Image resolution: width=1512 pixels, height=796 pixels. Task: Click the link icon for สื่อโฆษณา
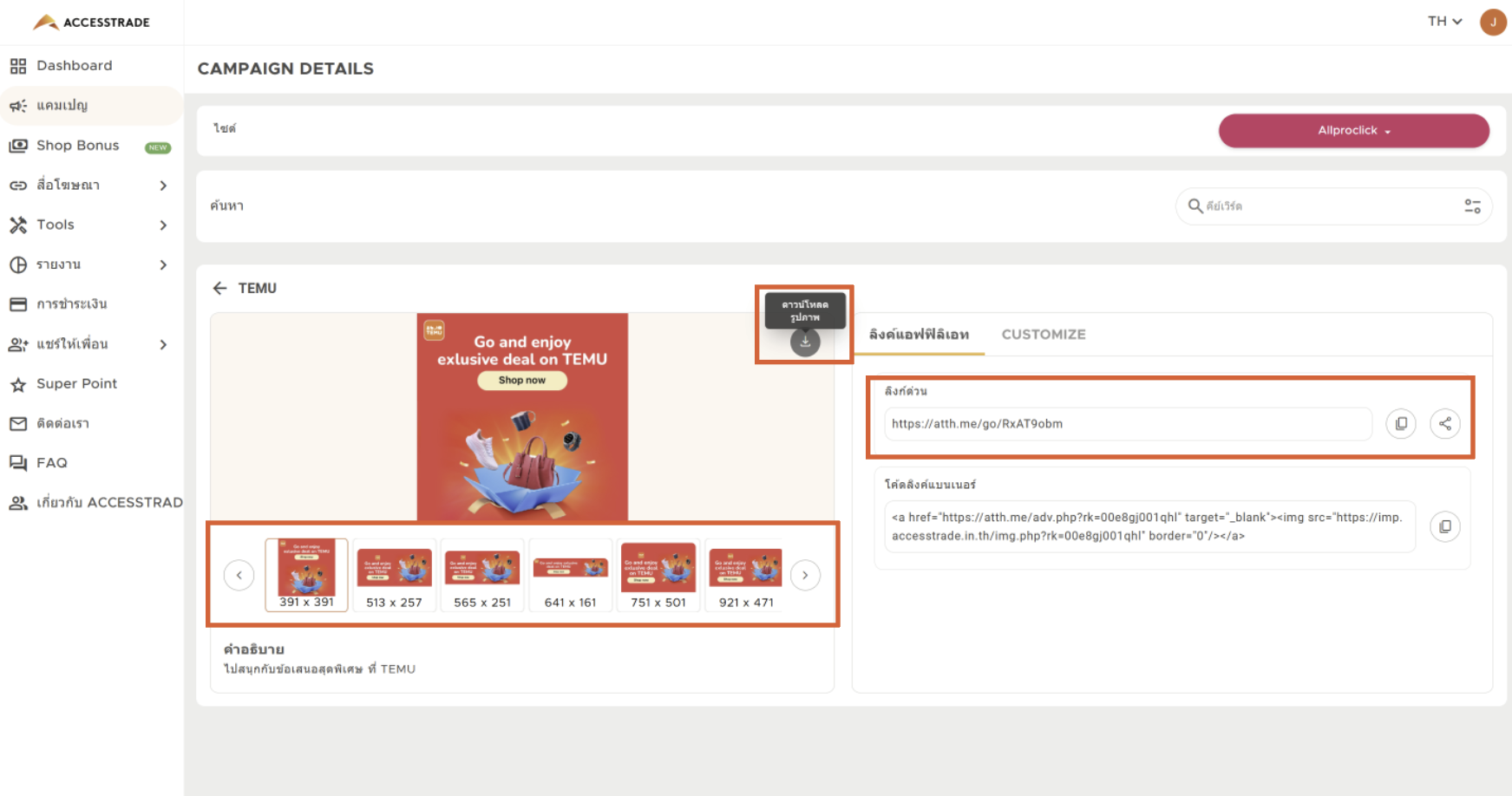click(x=18, y=186)
